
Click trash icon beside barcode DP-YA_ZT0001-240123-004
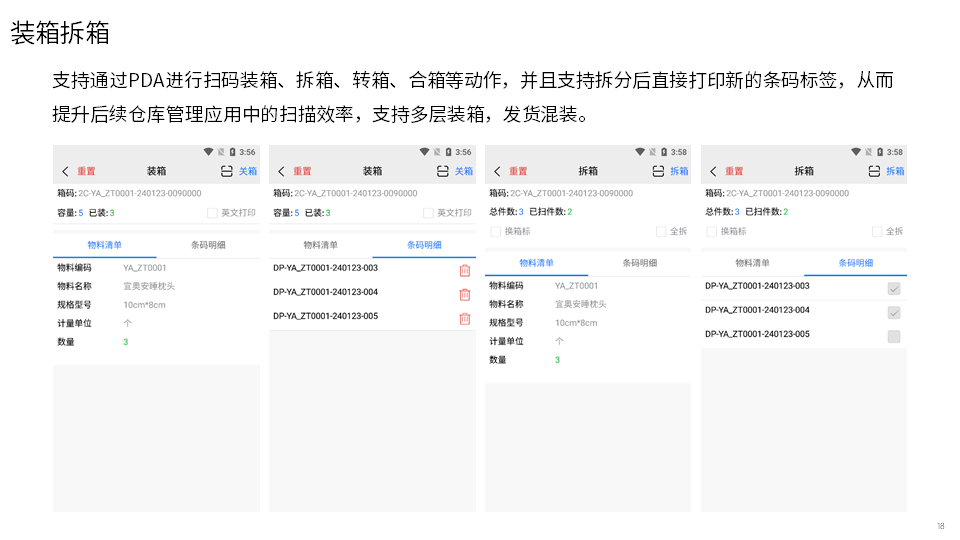click(464, 294)
